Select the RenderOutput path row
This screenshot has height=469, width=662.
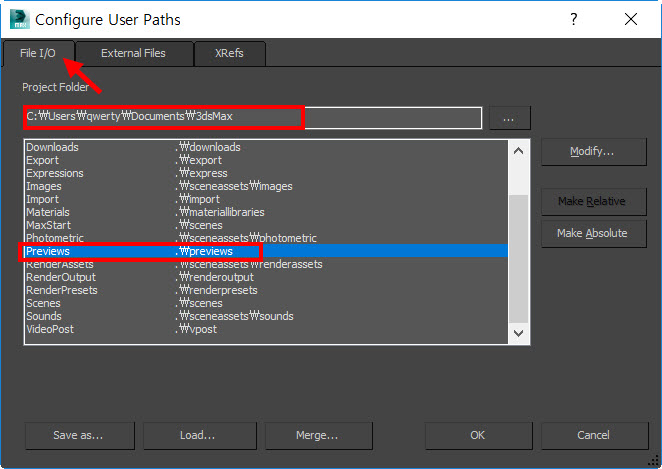[266, 277]
